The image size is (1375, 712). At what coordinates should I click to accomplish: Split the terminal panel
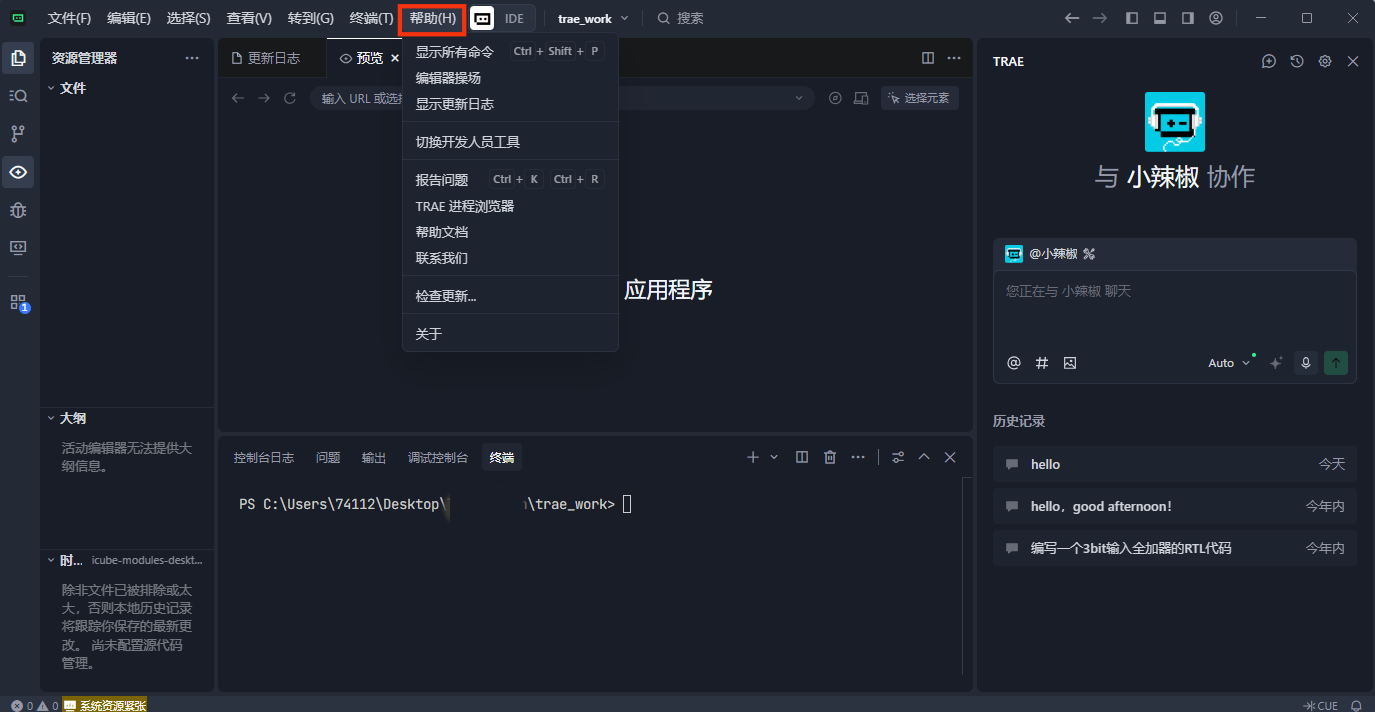pyautogui.click(x=802, y=457)
